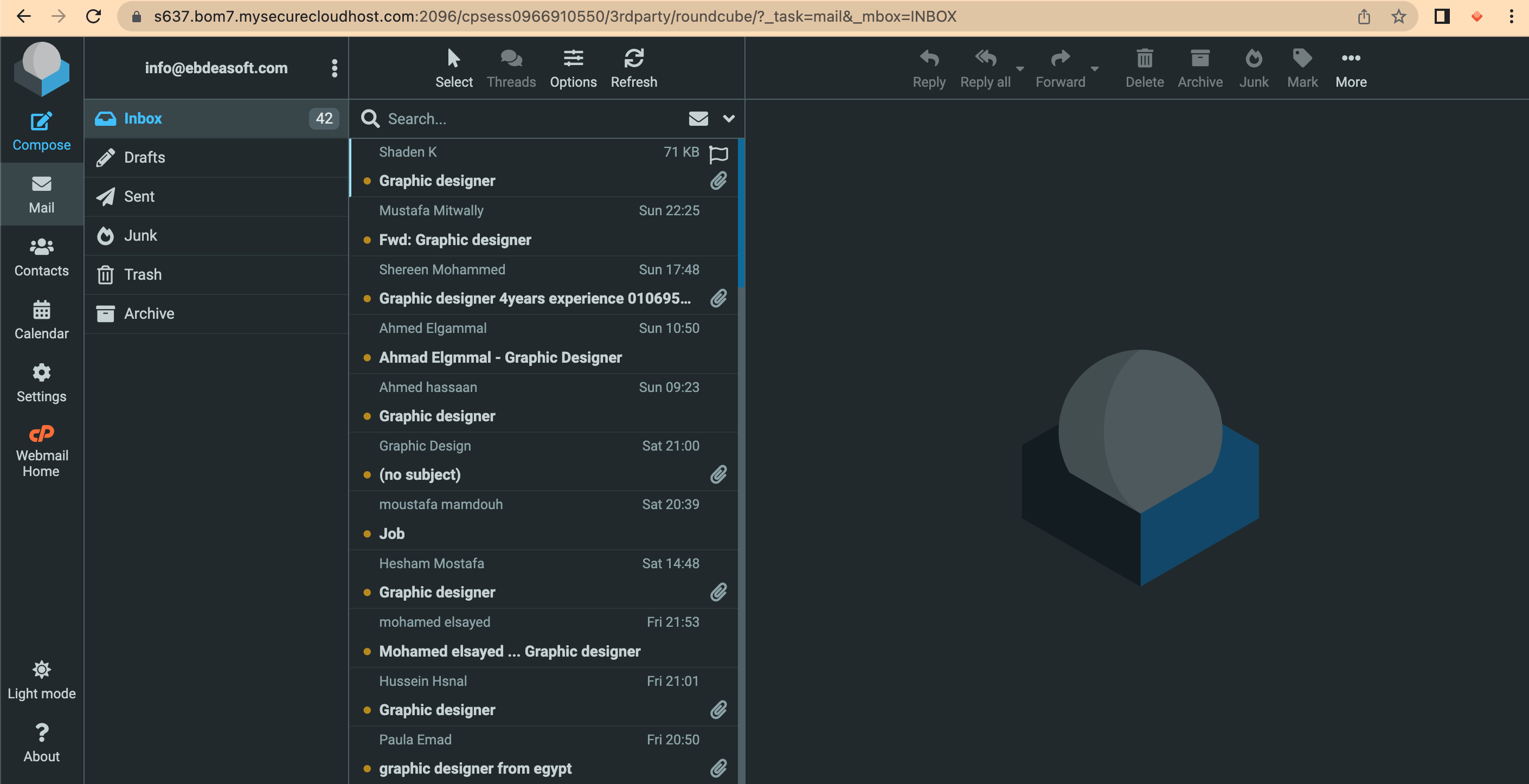Open the Forward options arrow
Image resolution: width=1529 pixels, height=784 pixels.
[x=1095, y=69]
